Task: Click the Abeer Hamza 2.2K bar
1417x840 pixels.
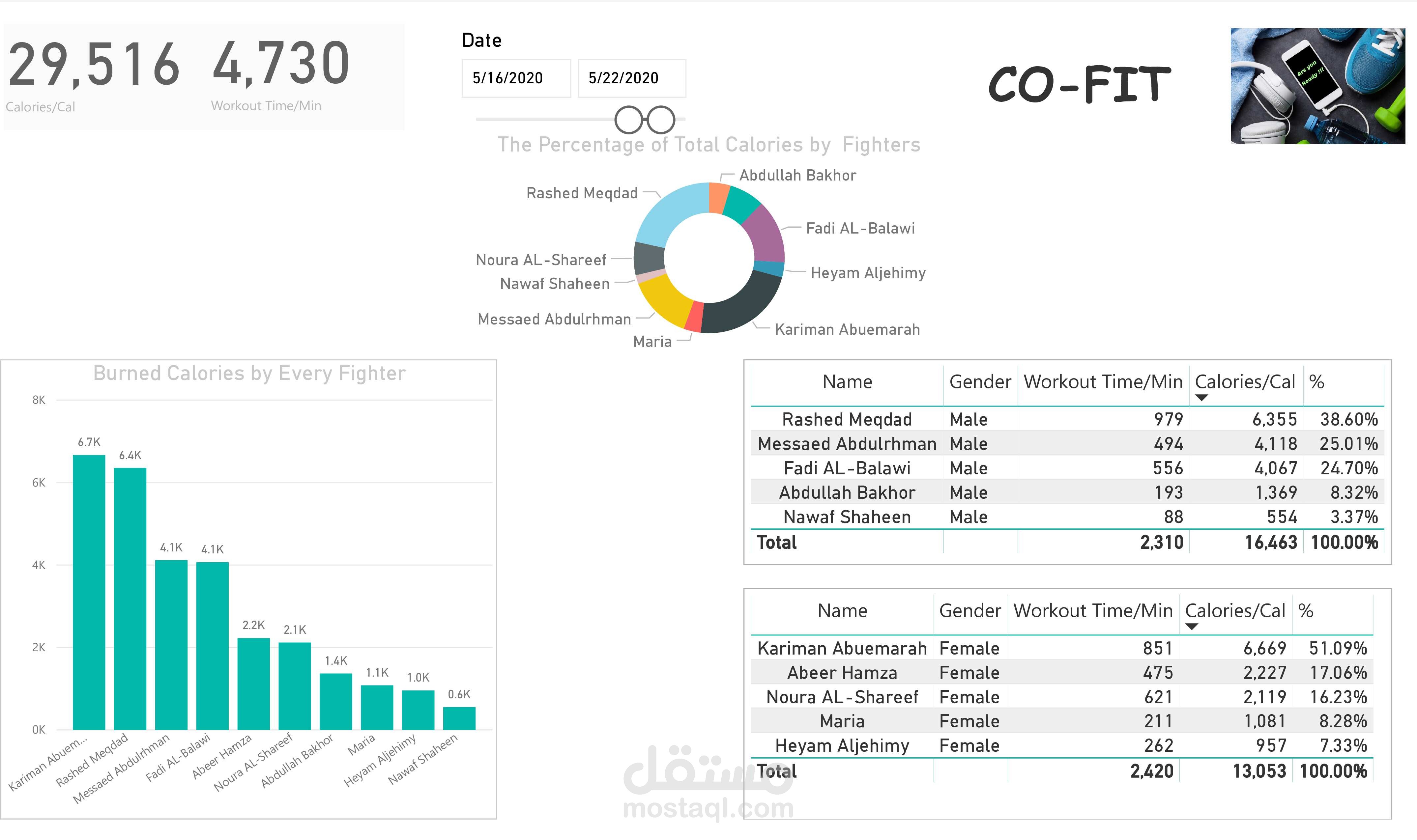Action: pyautogui.click(x=254, y=684)
